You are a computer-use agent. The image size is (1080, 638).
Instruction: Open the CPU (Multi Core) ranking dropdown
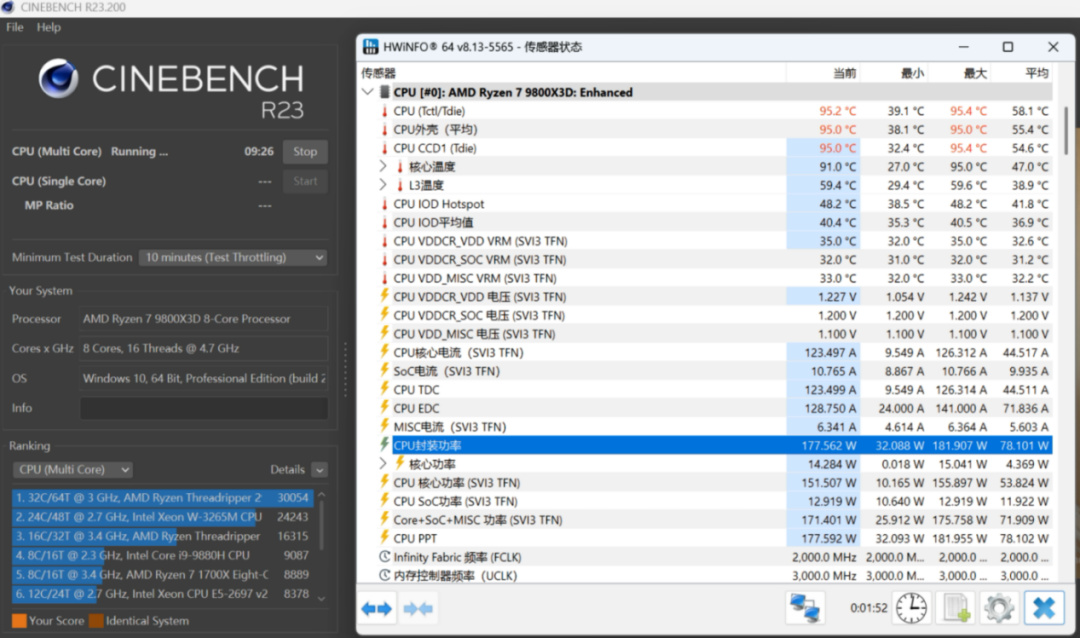point(72,469)
